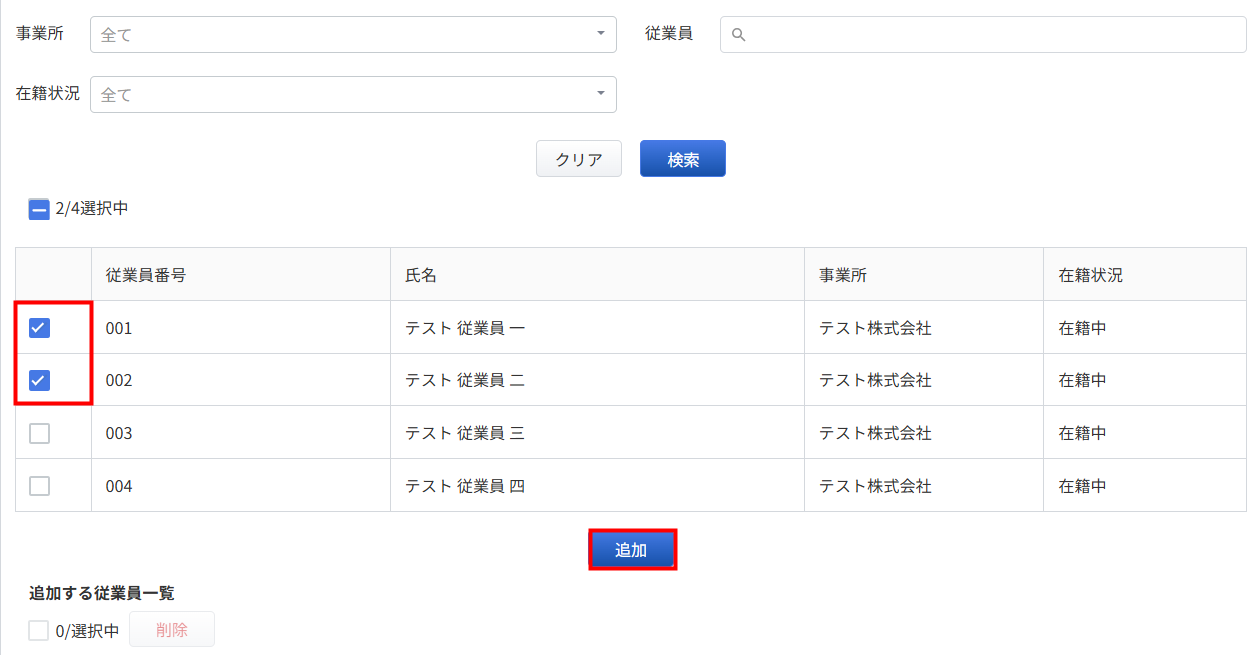This screenshot has height=655, width=1260.
Task: Open the 在籍状況 filter dropdown
Action: 353,95
